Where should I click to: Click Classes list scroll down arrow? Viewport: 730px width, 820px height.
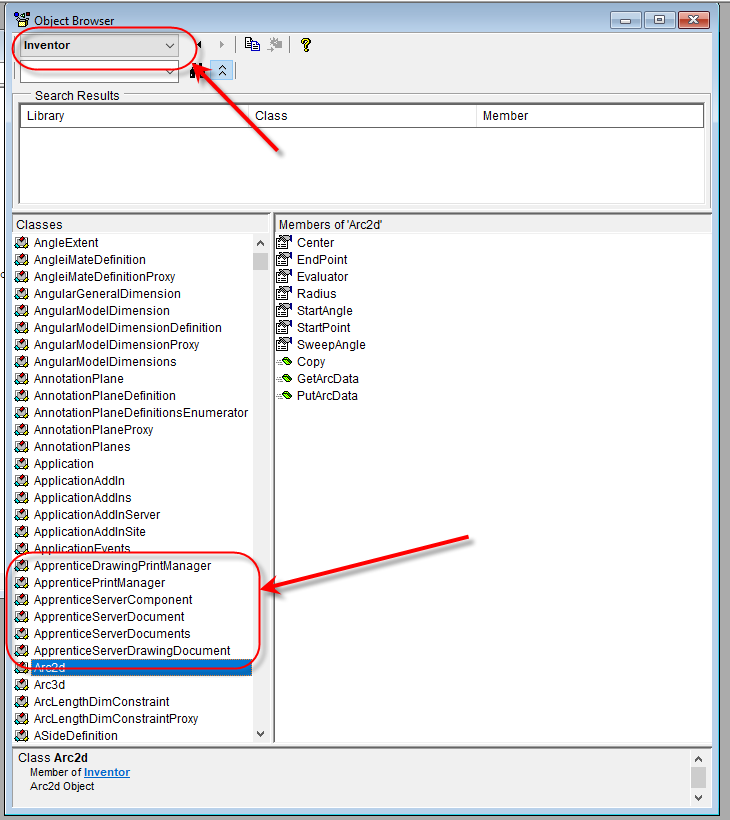pos(260,734)
